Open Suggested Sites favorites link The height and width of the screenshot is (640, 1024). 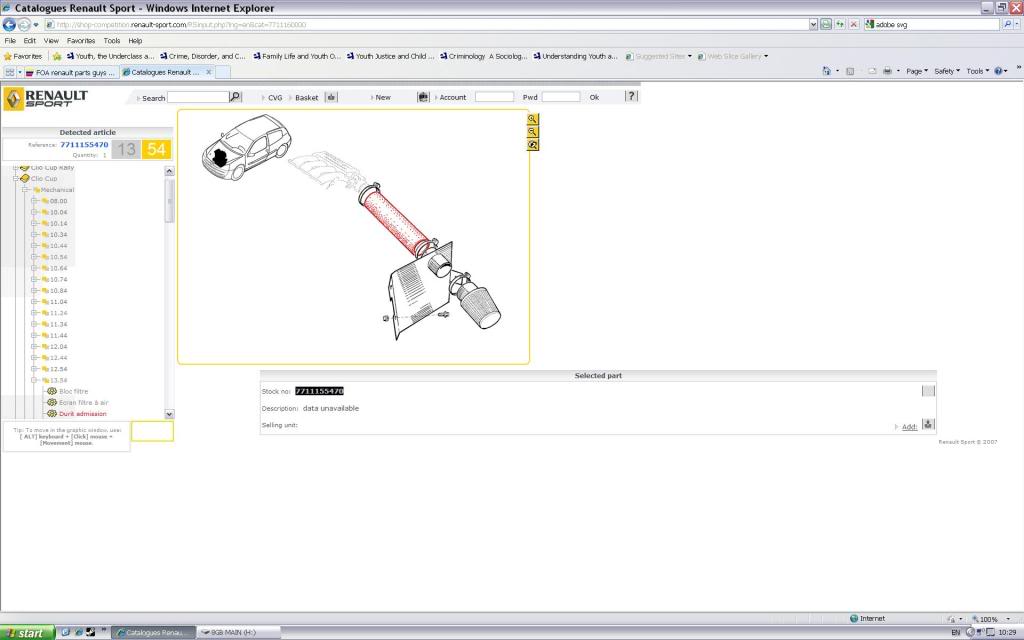659,56
